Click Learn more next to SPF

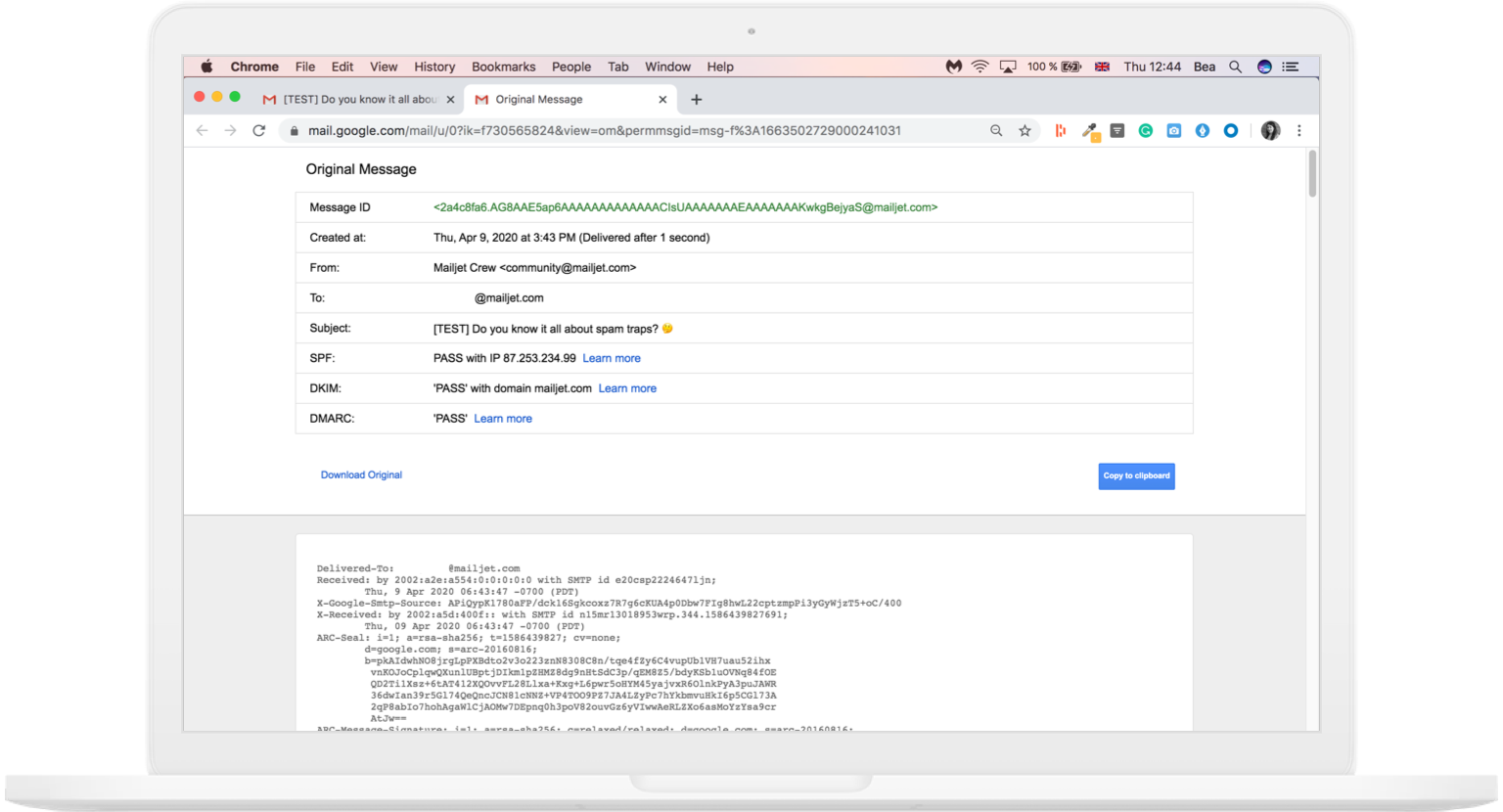612,358
